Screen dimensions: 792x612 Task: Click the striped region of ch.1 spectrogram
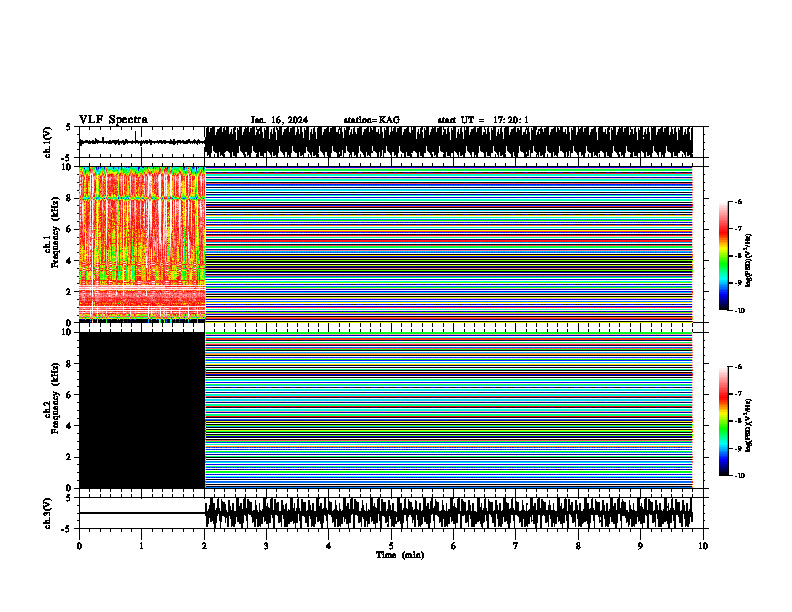pos(449,244)
